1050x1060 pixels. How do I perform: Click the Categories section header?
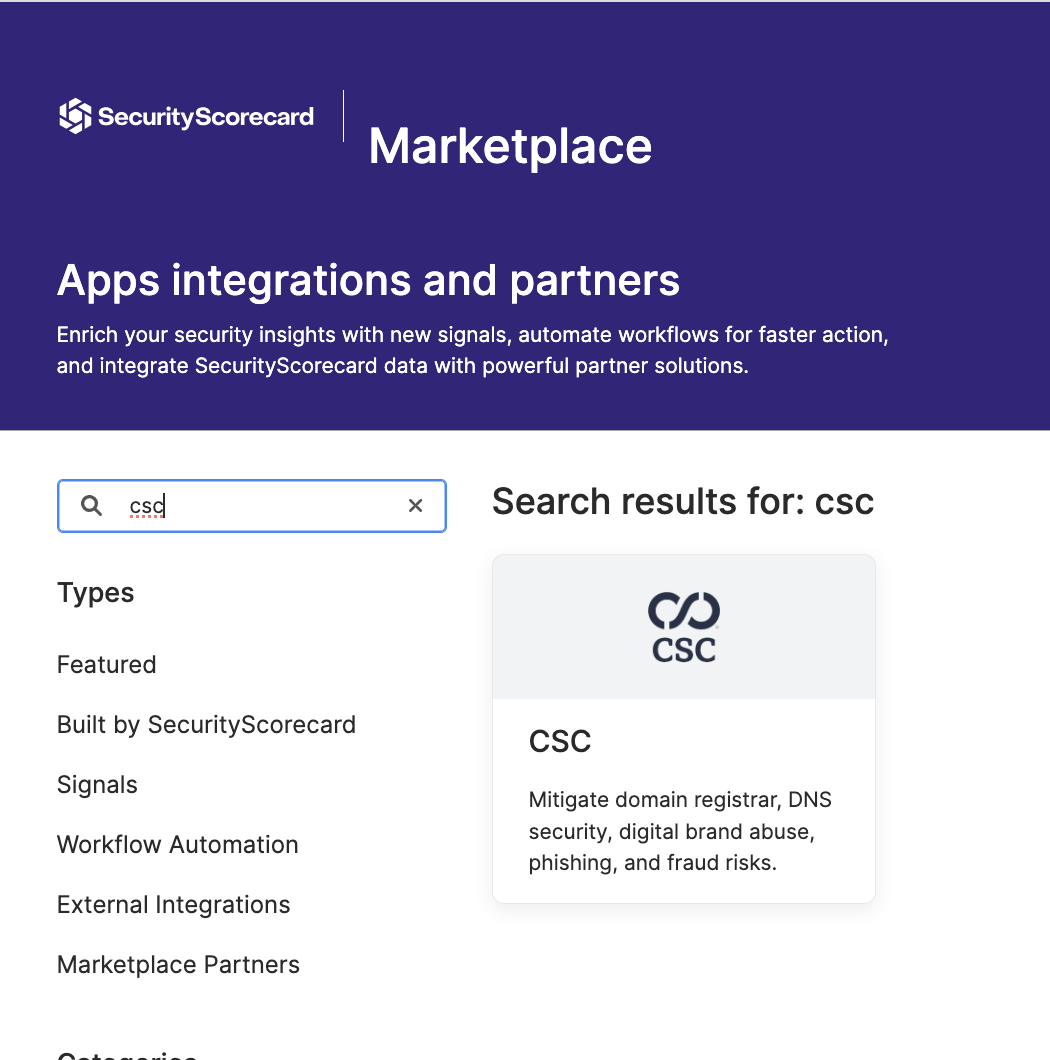127,1053
